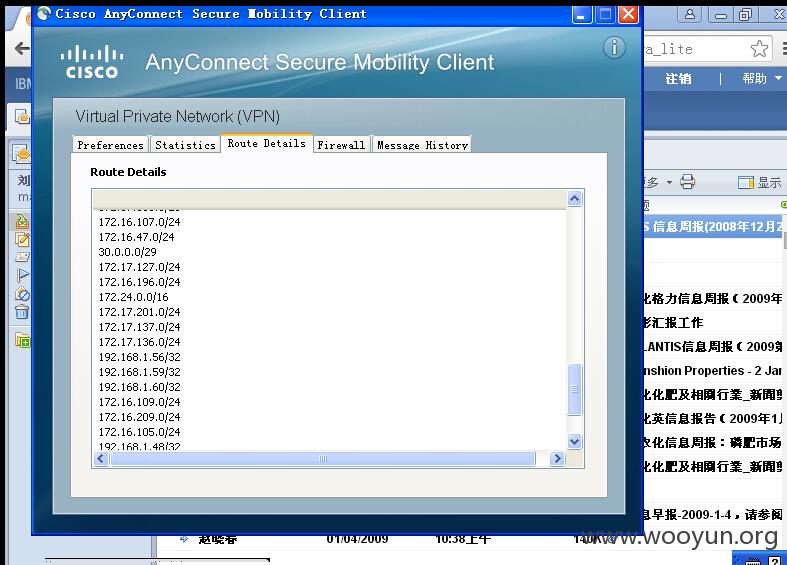Click the user profile icon in the browser title bar
The height and width of the screenshot is (565, 787).
point(690,14)
